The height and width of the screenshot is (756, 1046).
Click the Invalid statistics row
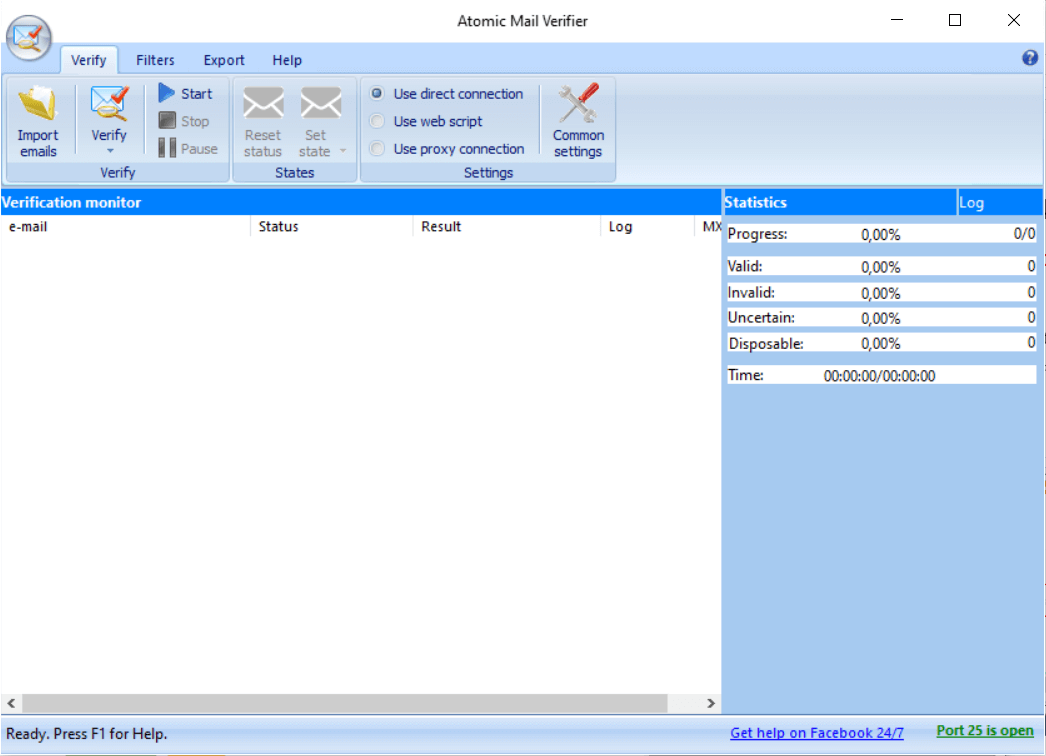(881, 292)
